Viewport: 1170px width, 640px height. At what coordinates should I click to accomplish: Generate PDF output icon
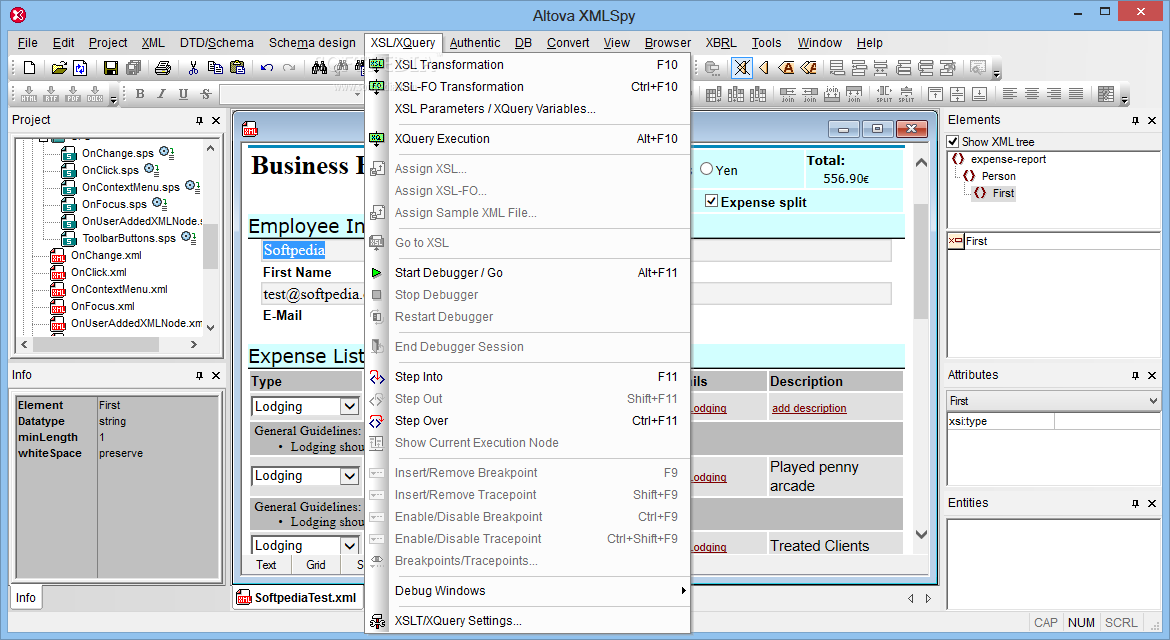(x=73, y=93)
